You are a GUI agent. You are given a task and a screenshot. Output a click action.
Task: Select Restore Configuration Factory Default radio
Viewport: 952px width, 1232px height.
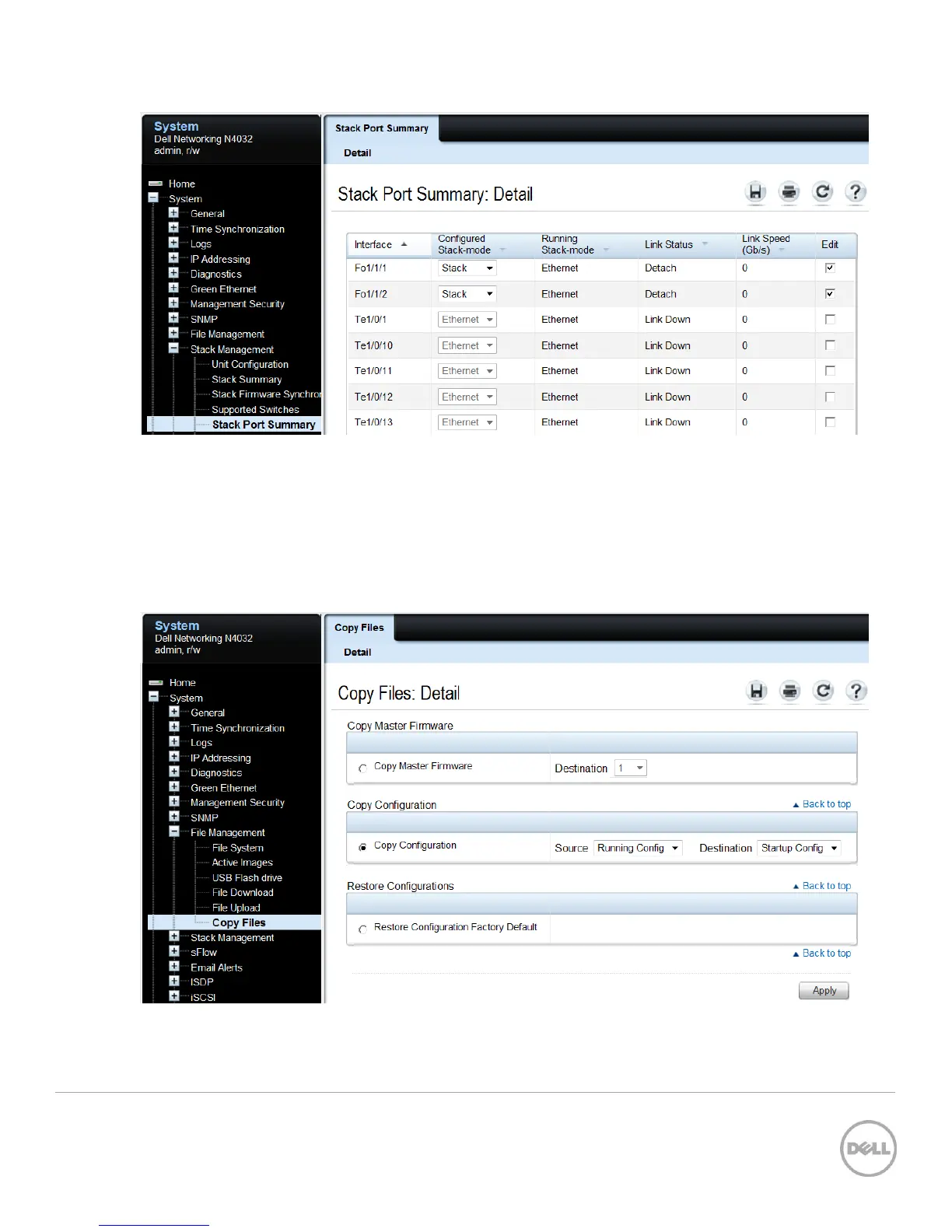pyautogui.click(x=362, y=929)
